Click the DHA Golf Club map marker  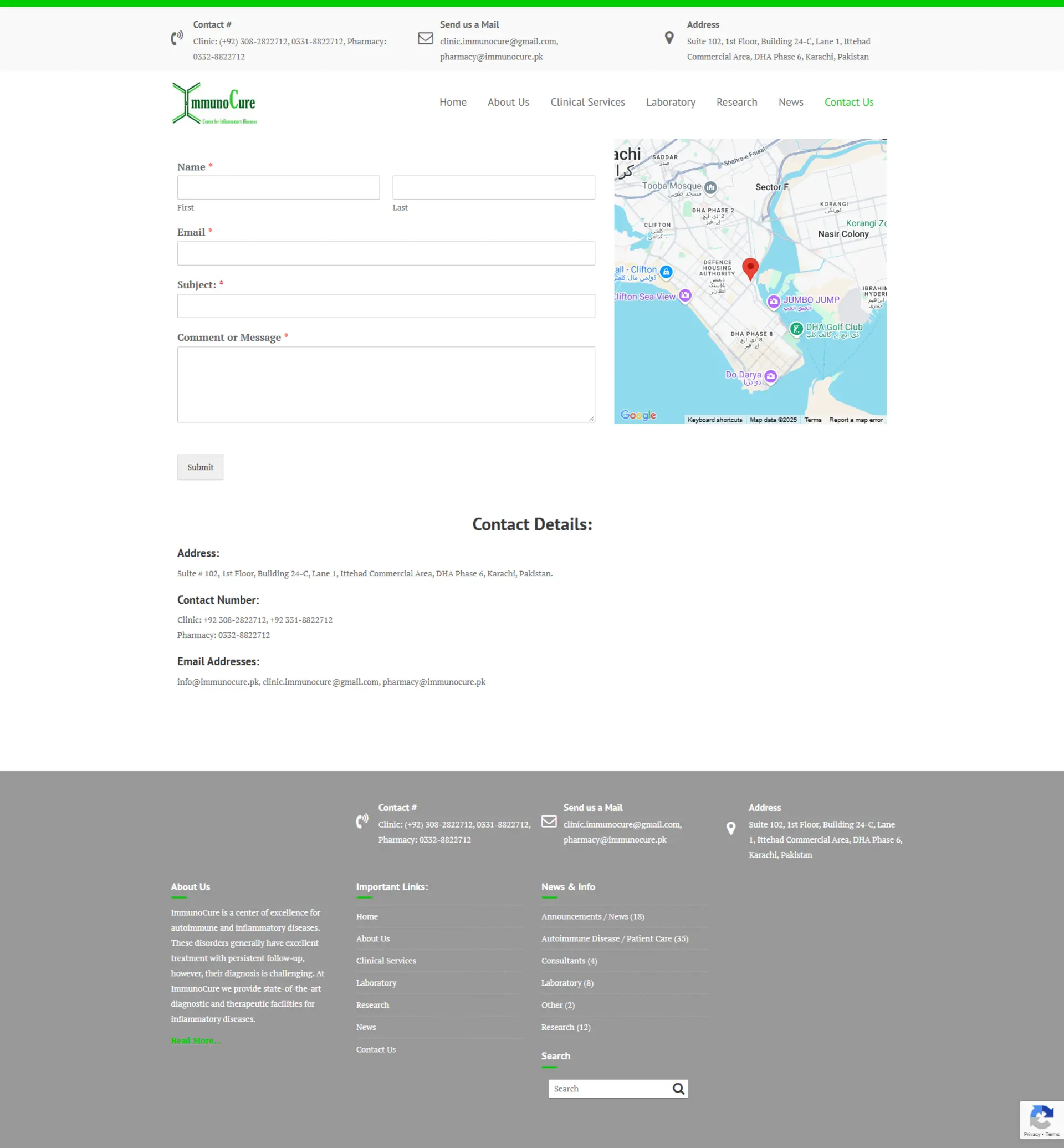click(796, 328)
